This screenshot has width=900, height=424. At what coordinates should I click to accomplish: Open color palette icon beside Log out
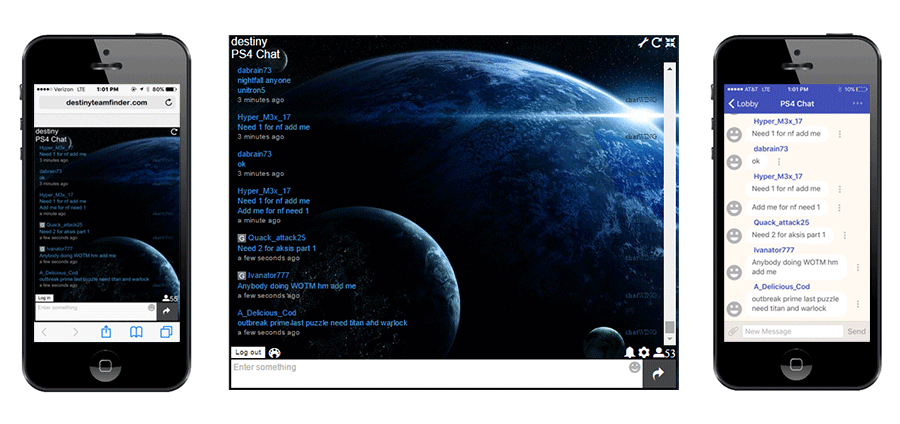coord(274,353)
